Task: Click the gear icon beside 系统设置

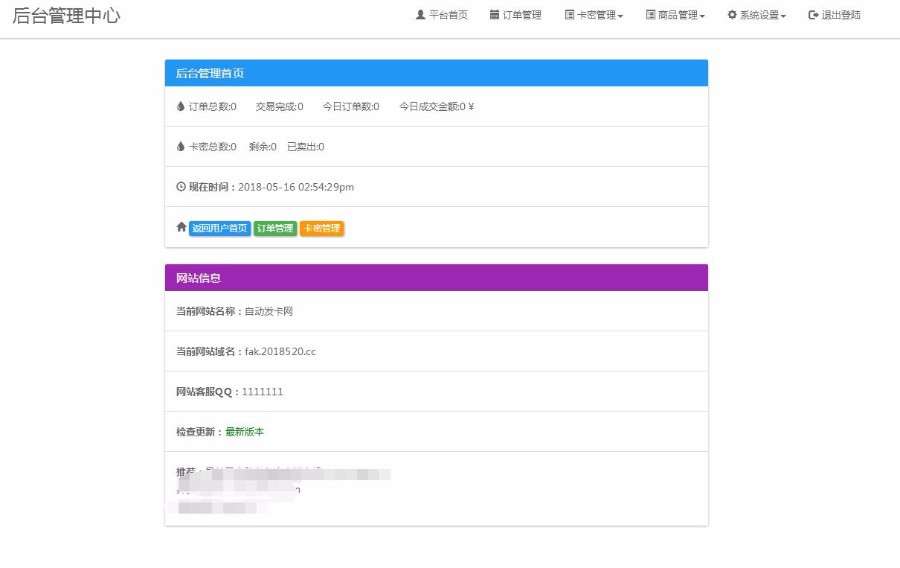Action: tap(732, 15)
